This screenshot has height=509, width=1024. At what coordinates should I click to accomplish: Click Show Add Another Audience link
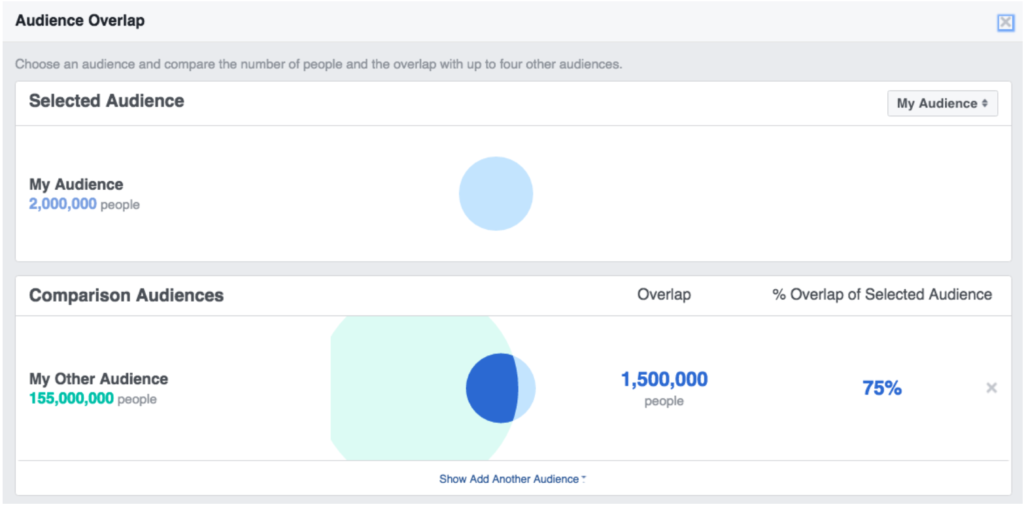point(512,479)
